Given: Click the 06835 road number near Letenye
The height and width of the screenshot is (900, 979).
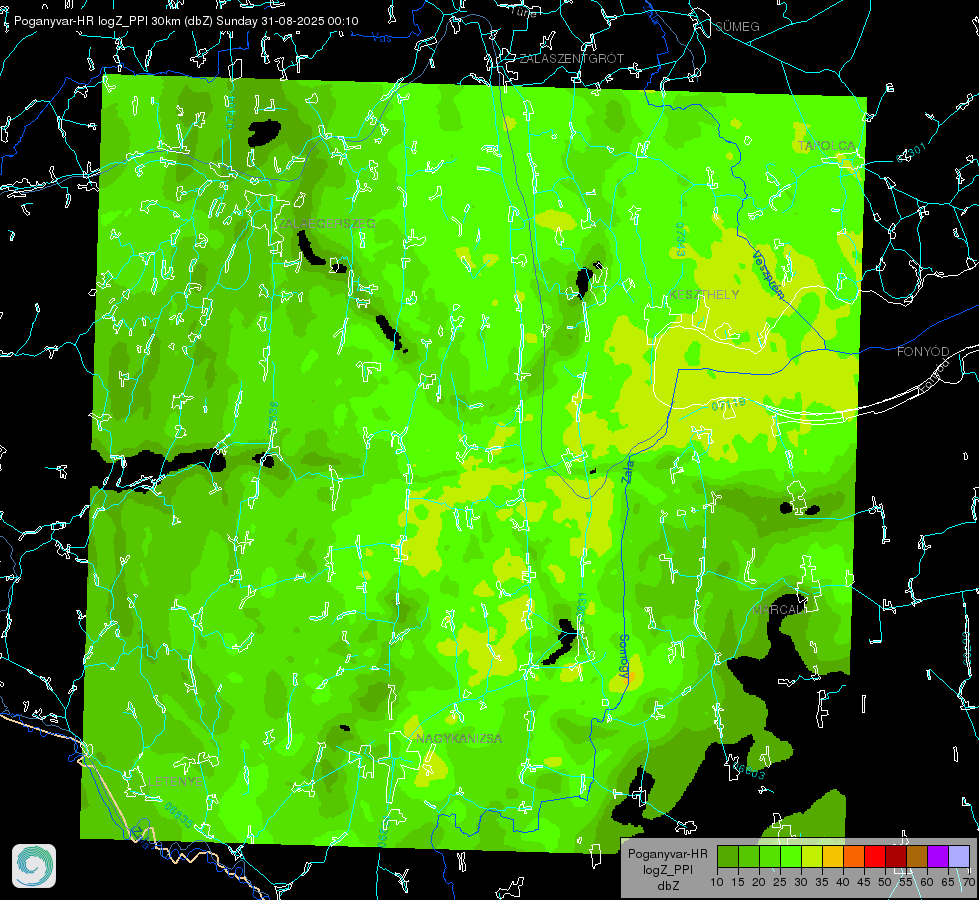Looking at the screenshot, I should point(179,815).
